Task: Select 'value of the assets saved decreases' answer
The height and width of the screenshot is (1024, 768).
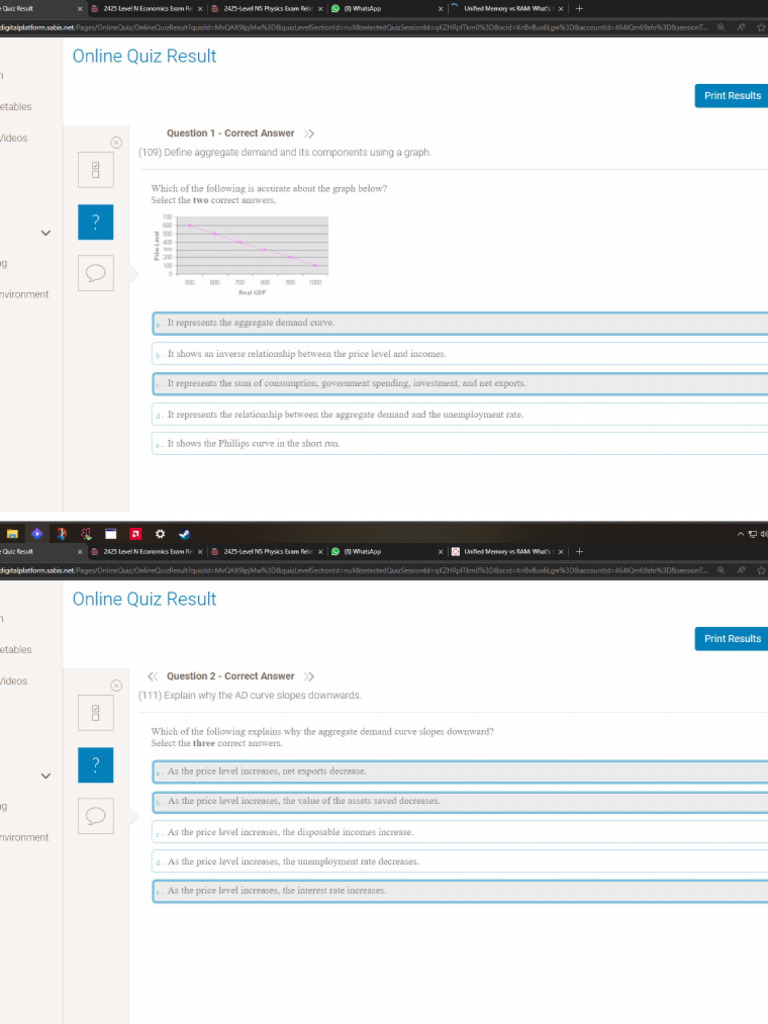Action: click(x=460, y=801)
